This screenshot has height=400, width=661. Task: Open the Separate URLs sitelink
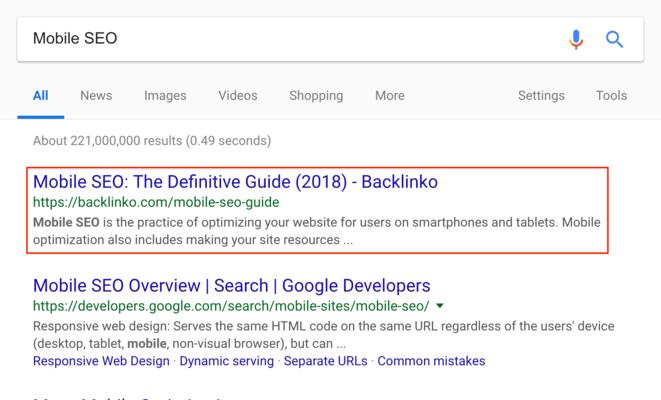(x=325, y=361)
